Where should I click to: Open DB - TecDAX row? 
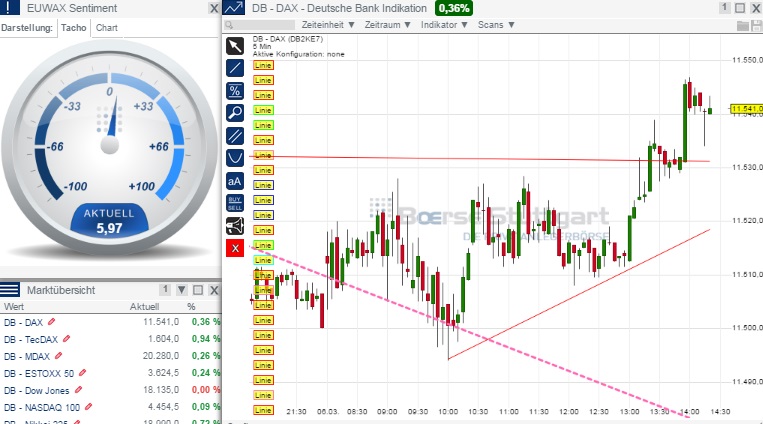click(x=110, y=339)
